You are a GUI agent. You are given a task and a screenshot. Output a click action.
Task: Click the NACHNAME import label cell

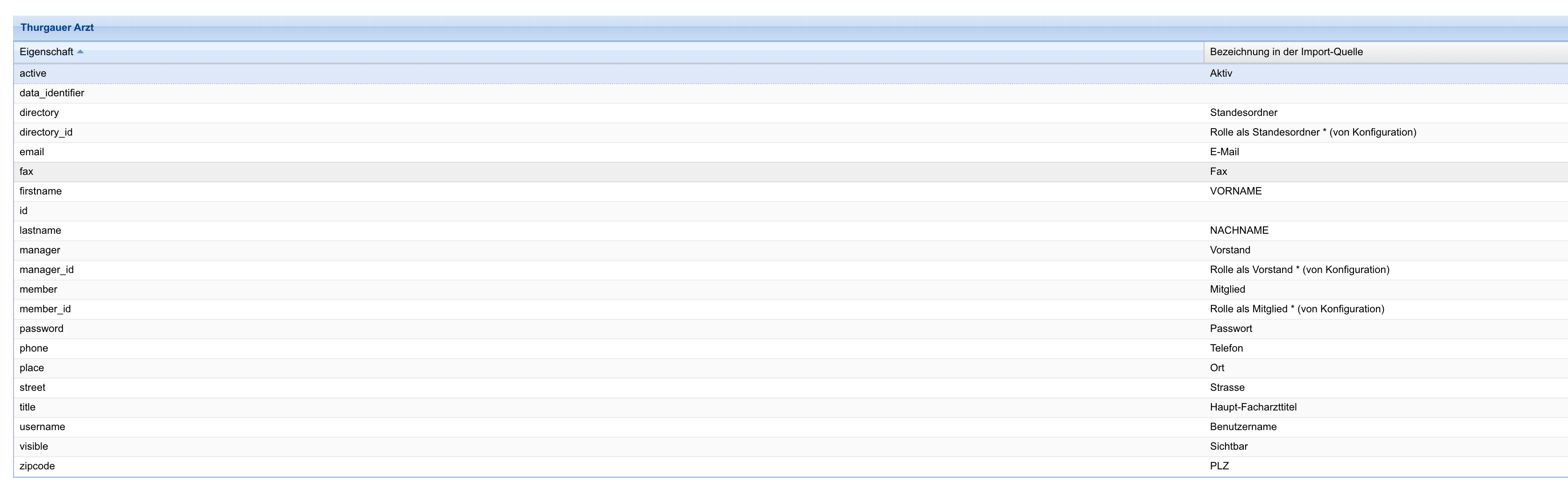pyautogui.click(x=1239, y=230)
